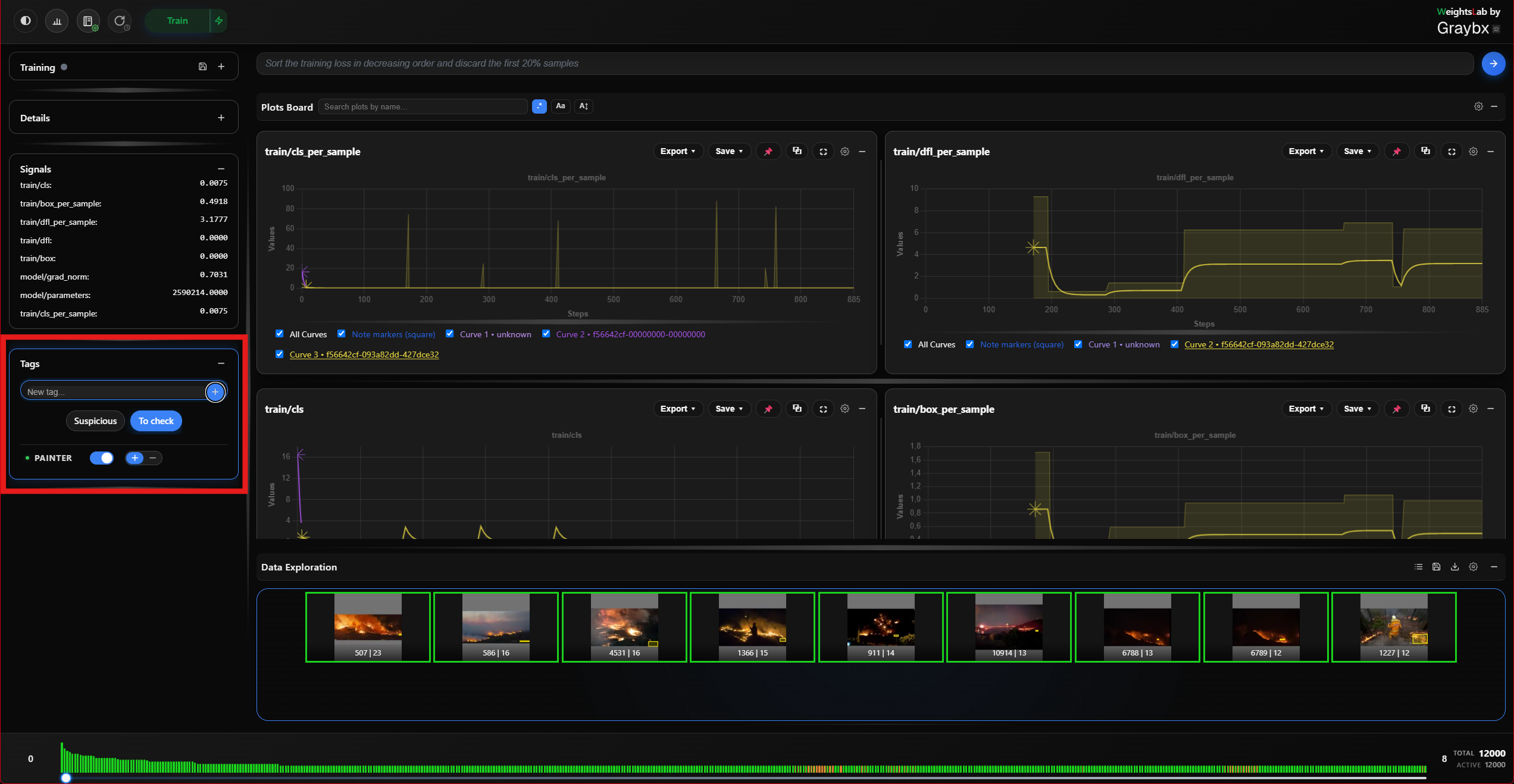Image resolution: width=1514 pixels, height=784 pixels.
Task: Open Save dropdown of train/box_per_sample
Action: (x=1357, y=409)
